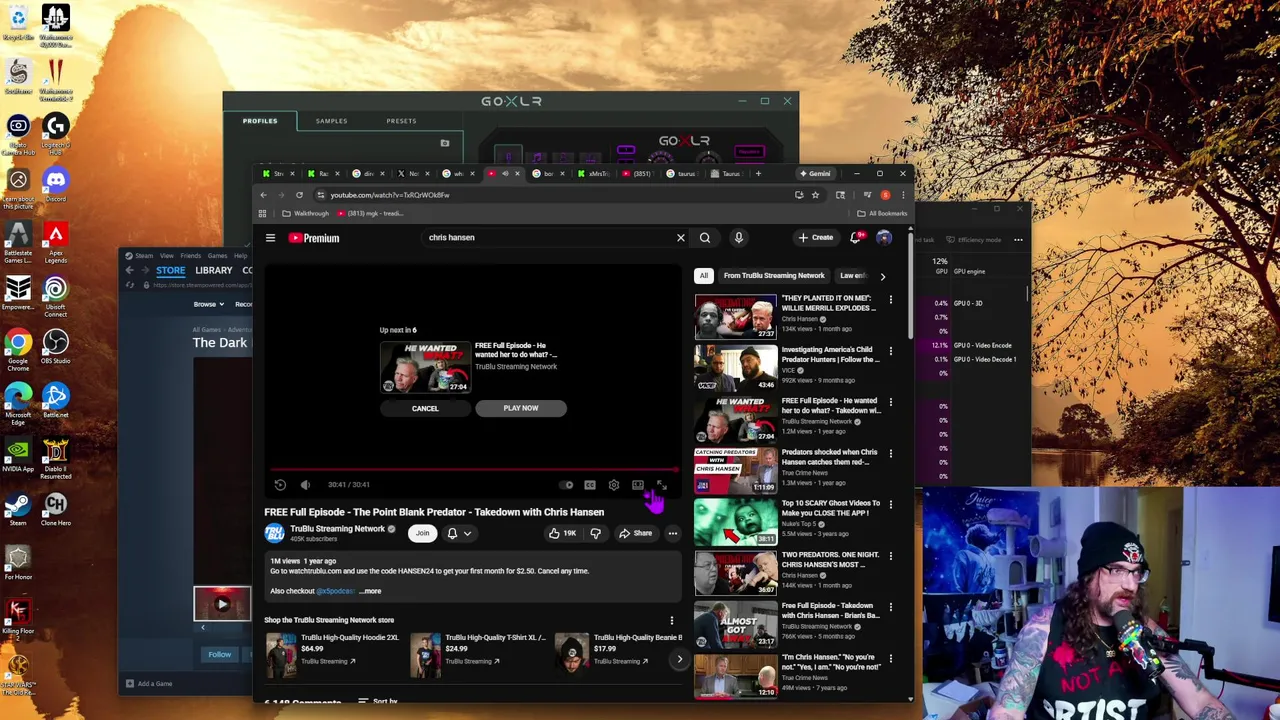The image size is (1280, 720).
Task: Open the shop section three-dot menu
Action: pos(672,620)
